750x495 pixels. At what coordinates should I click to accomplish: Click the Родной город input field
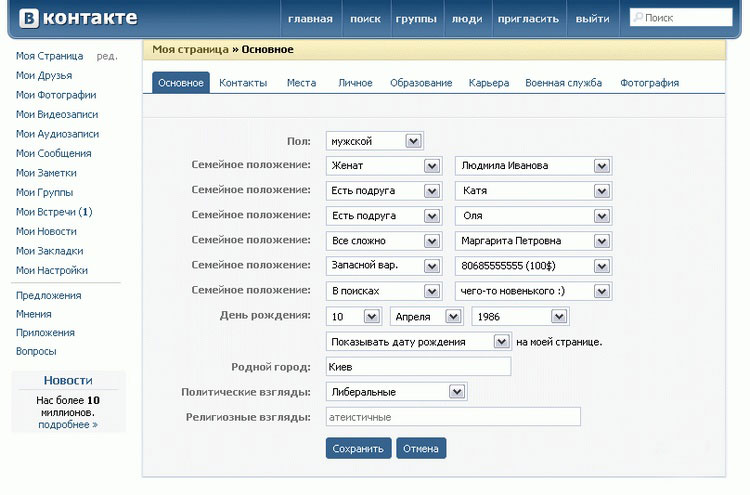coord(418,367)
